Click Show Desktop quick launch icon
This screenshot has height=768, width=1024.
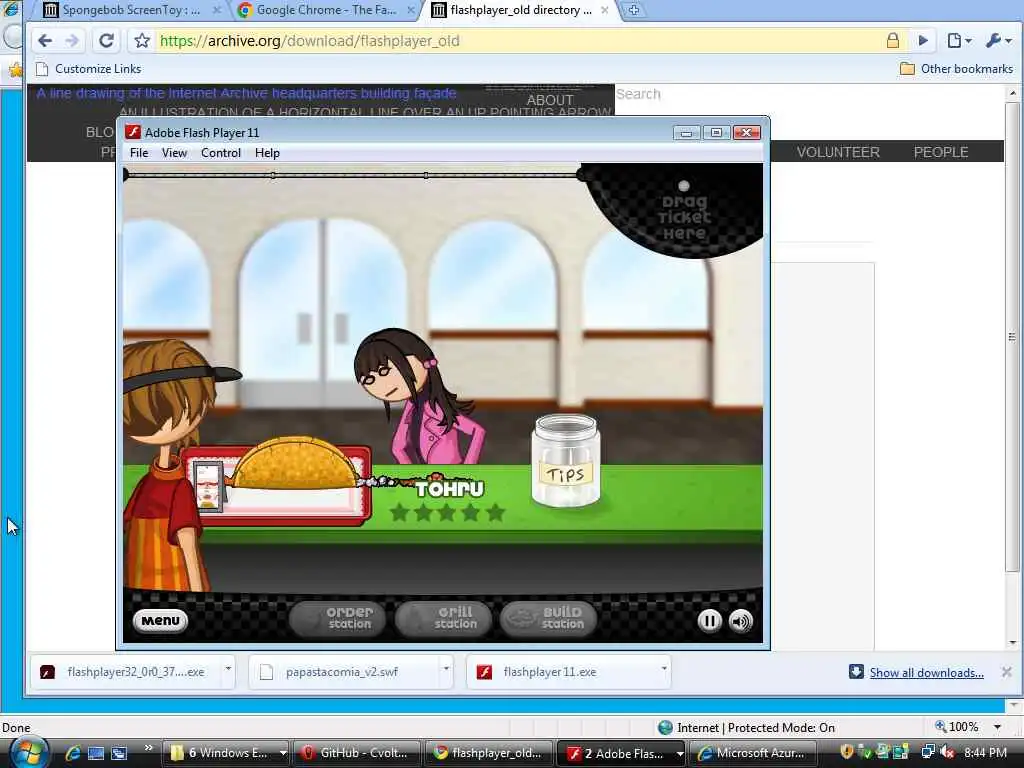tap(96, 753)
